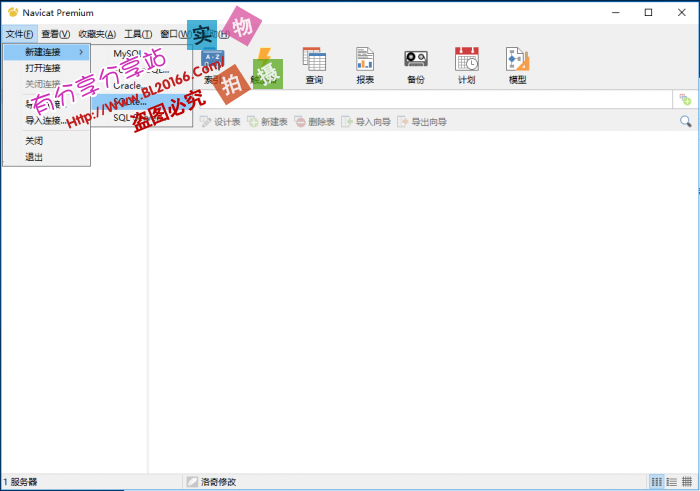Screen dimensions: 700x491
Task: Open the 窗口(W) menu
Action: 175,34
